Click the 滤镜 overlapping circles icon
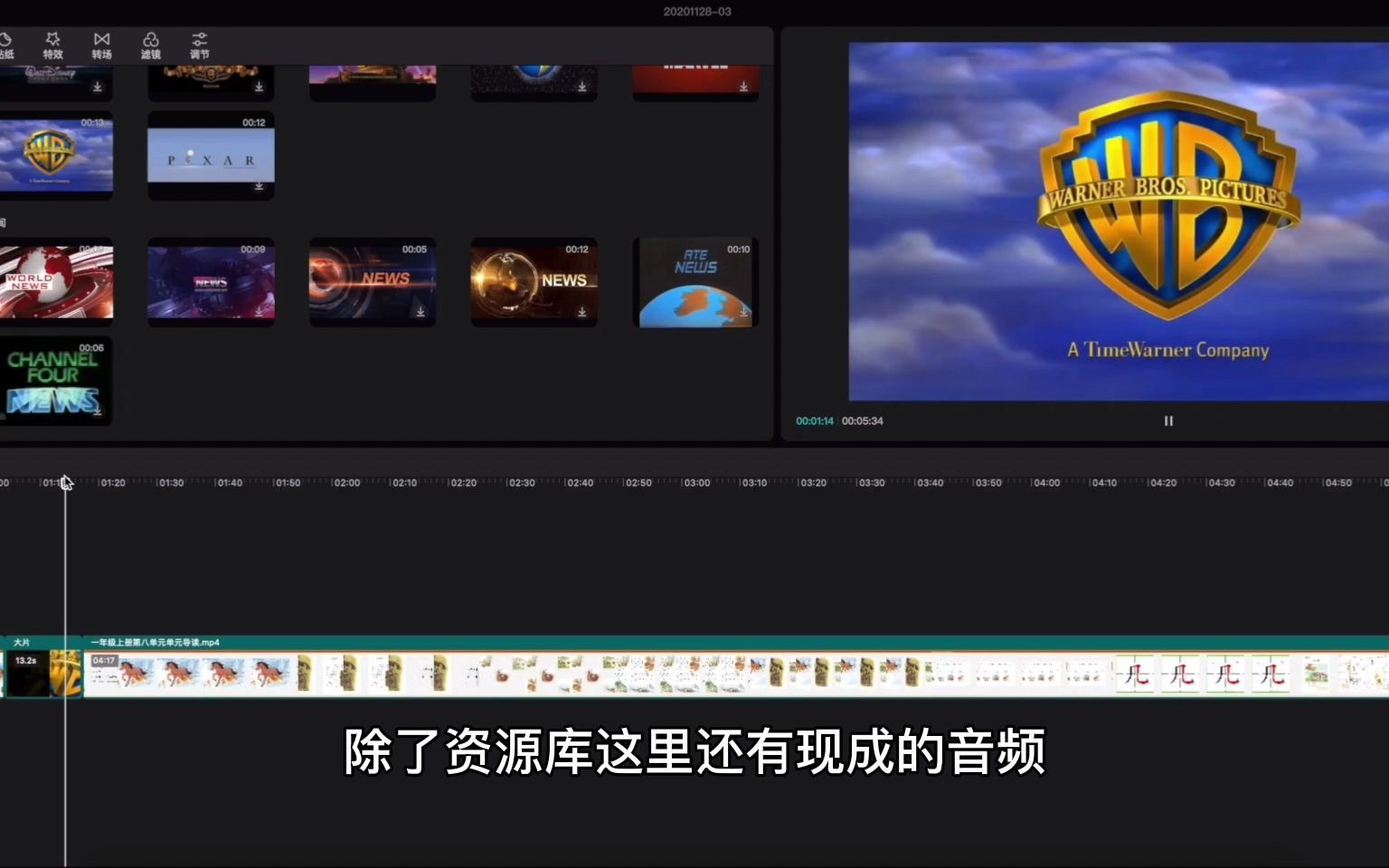 tap(150, 39)
